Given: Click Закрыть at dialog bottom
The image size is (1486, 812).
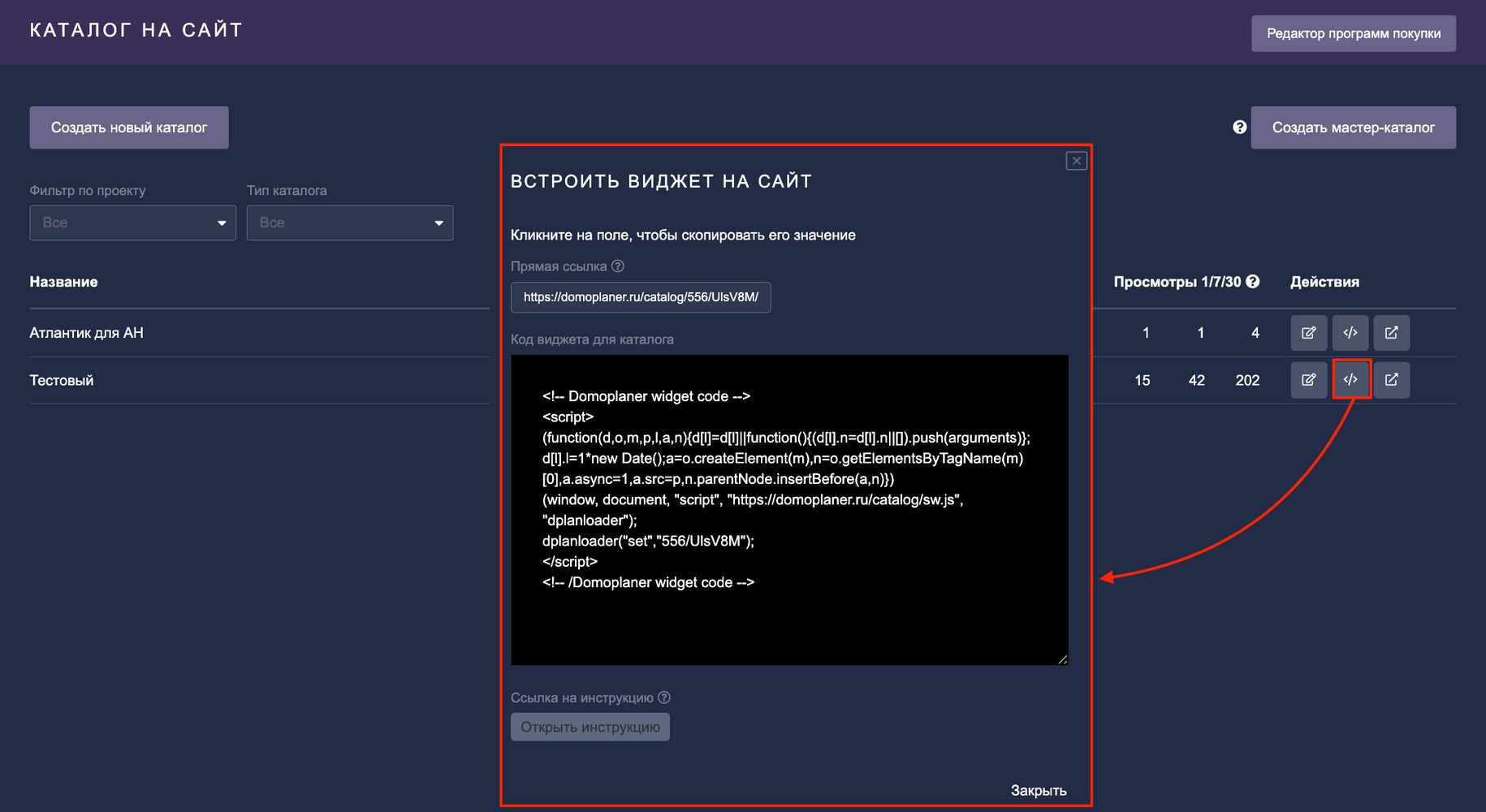Looking at the screenshot, I should (x=1038, y=790).
